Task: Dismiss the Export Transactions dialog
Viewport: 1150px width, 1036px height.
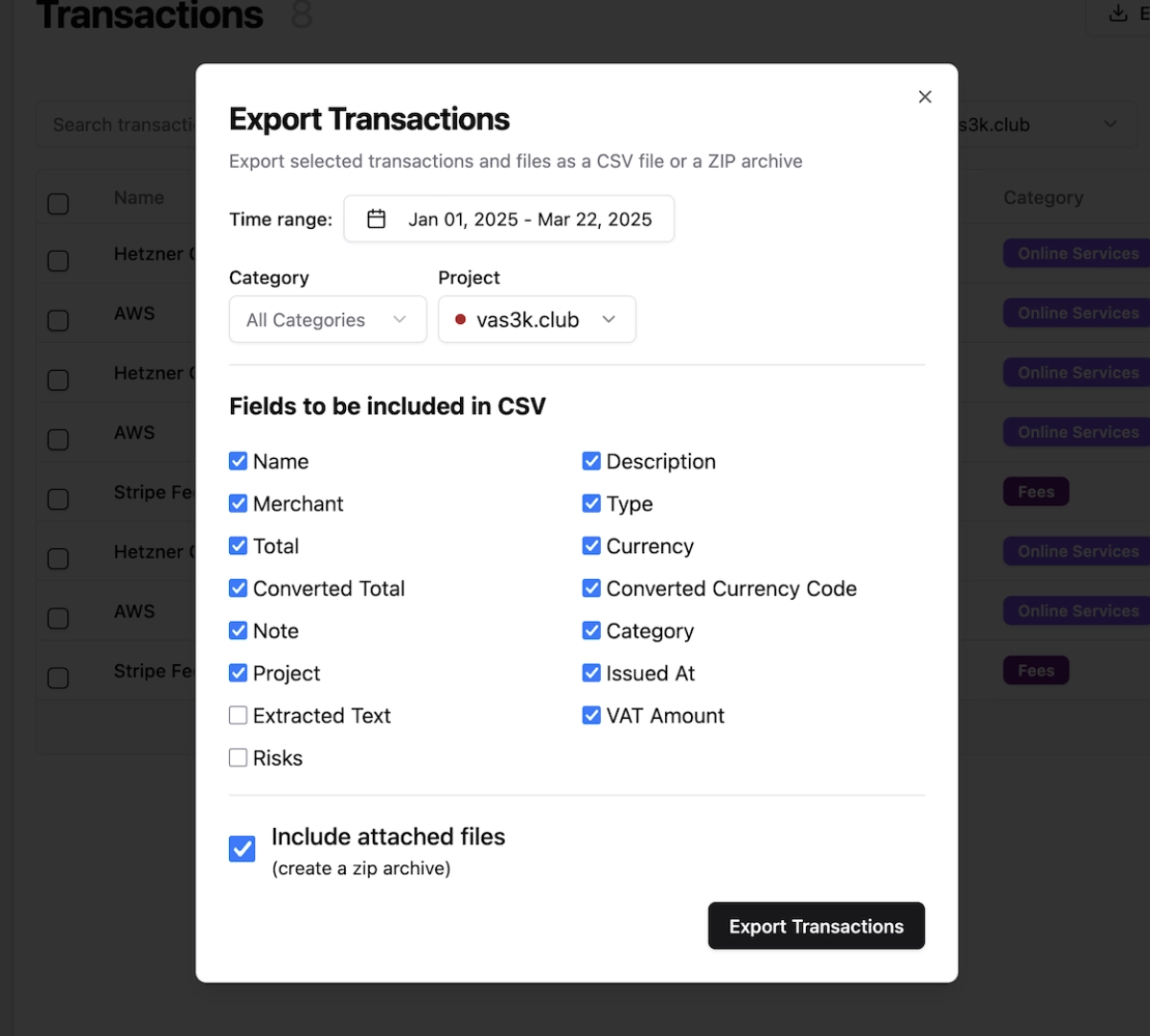Action: click(924, 96)
